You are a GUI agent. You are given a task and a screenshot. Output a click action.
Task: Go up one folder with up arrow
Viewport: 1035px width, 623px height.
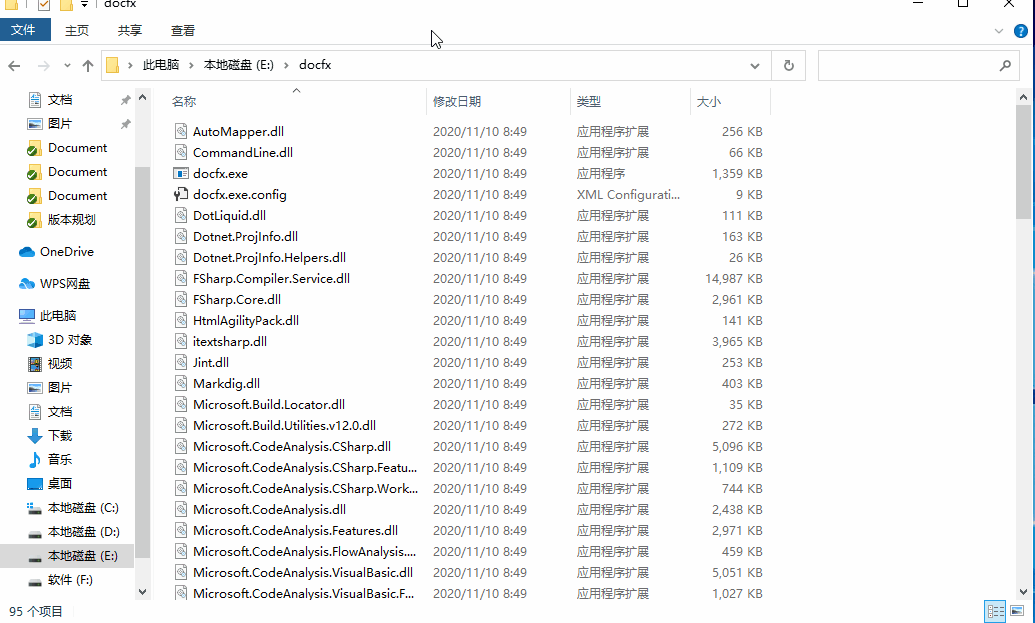[x=88, y=65]
